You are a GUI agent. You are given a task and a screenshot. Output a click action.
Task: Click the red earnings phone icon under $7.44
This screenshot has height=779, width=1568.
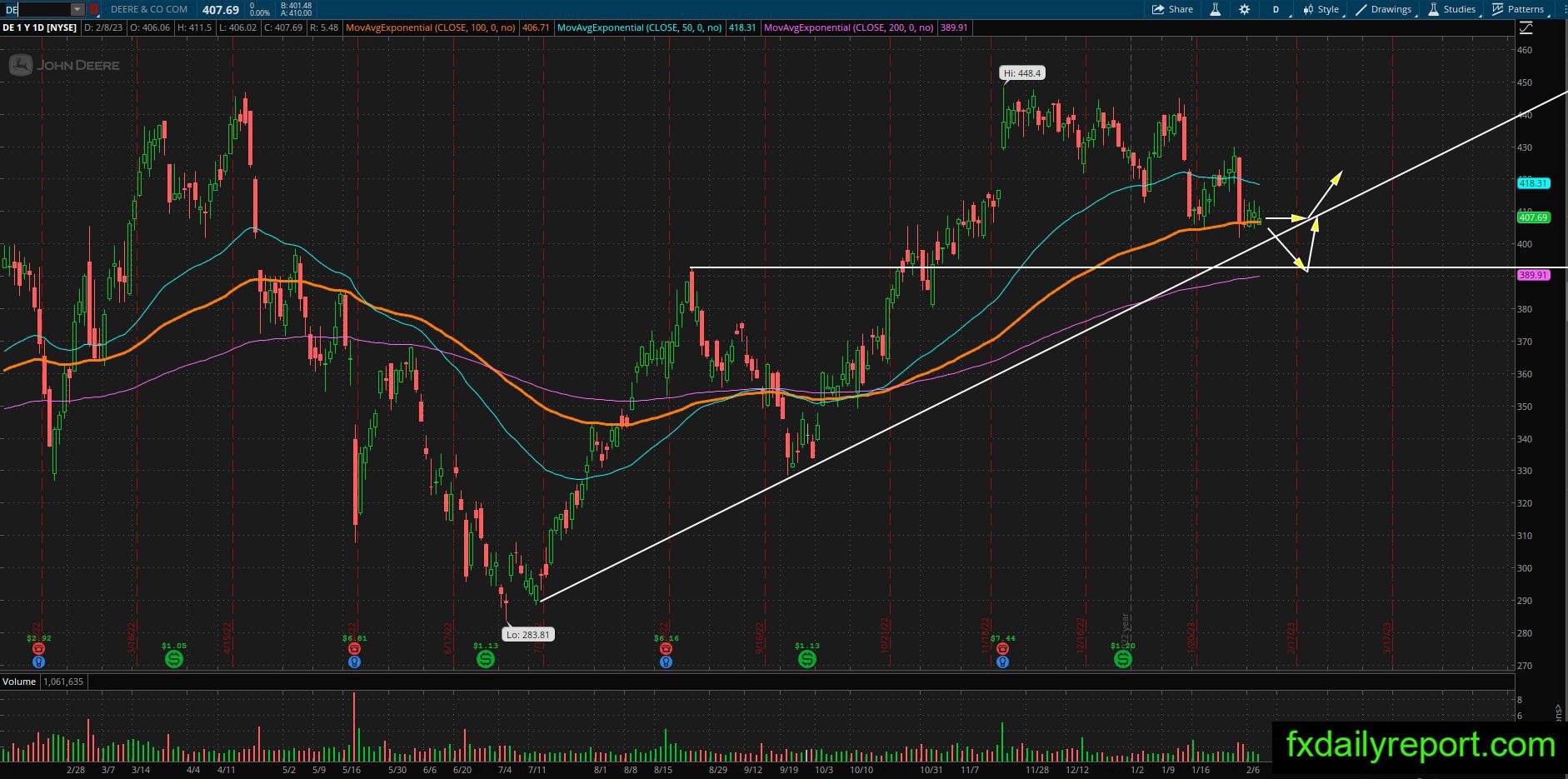tap(1002, 648)
